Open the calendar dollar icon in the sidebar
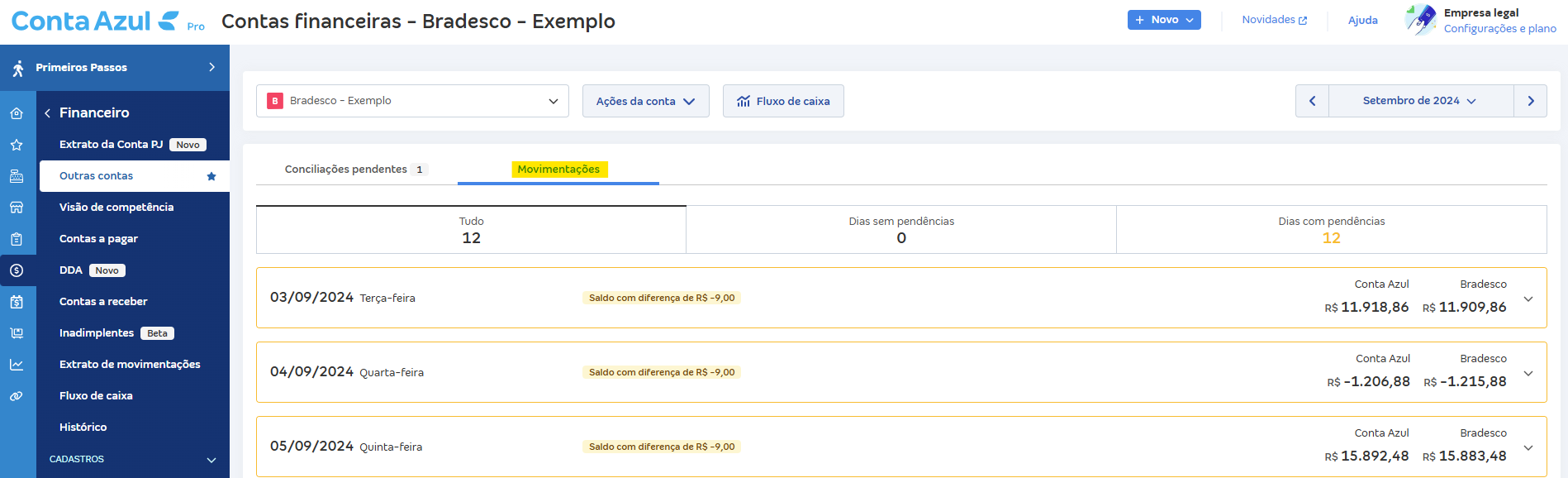This screenshot has height=478, width=1568. 17,302
